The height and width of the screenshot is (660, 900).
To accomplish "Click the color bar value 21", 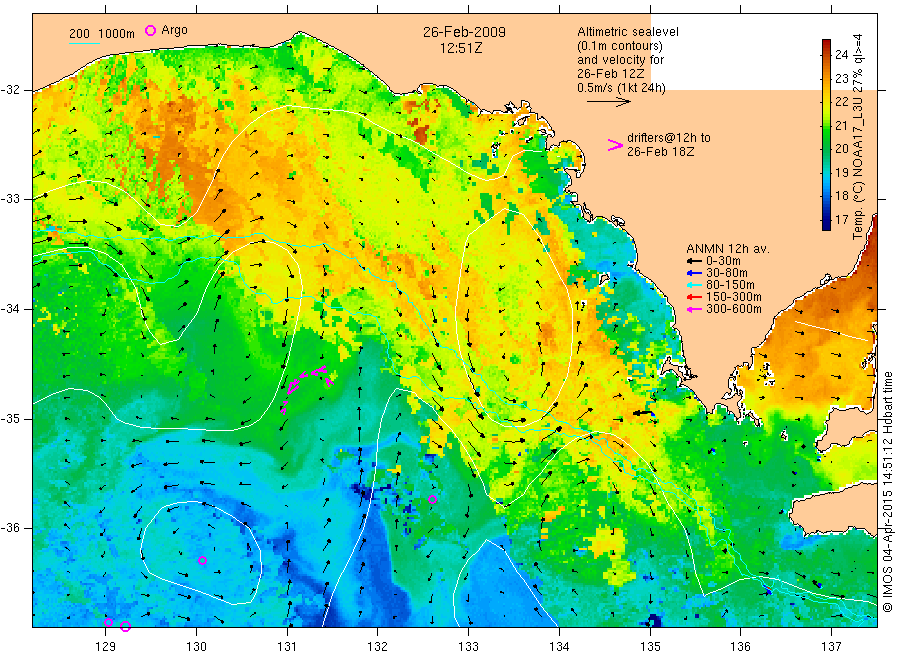I will 841,125.
